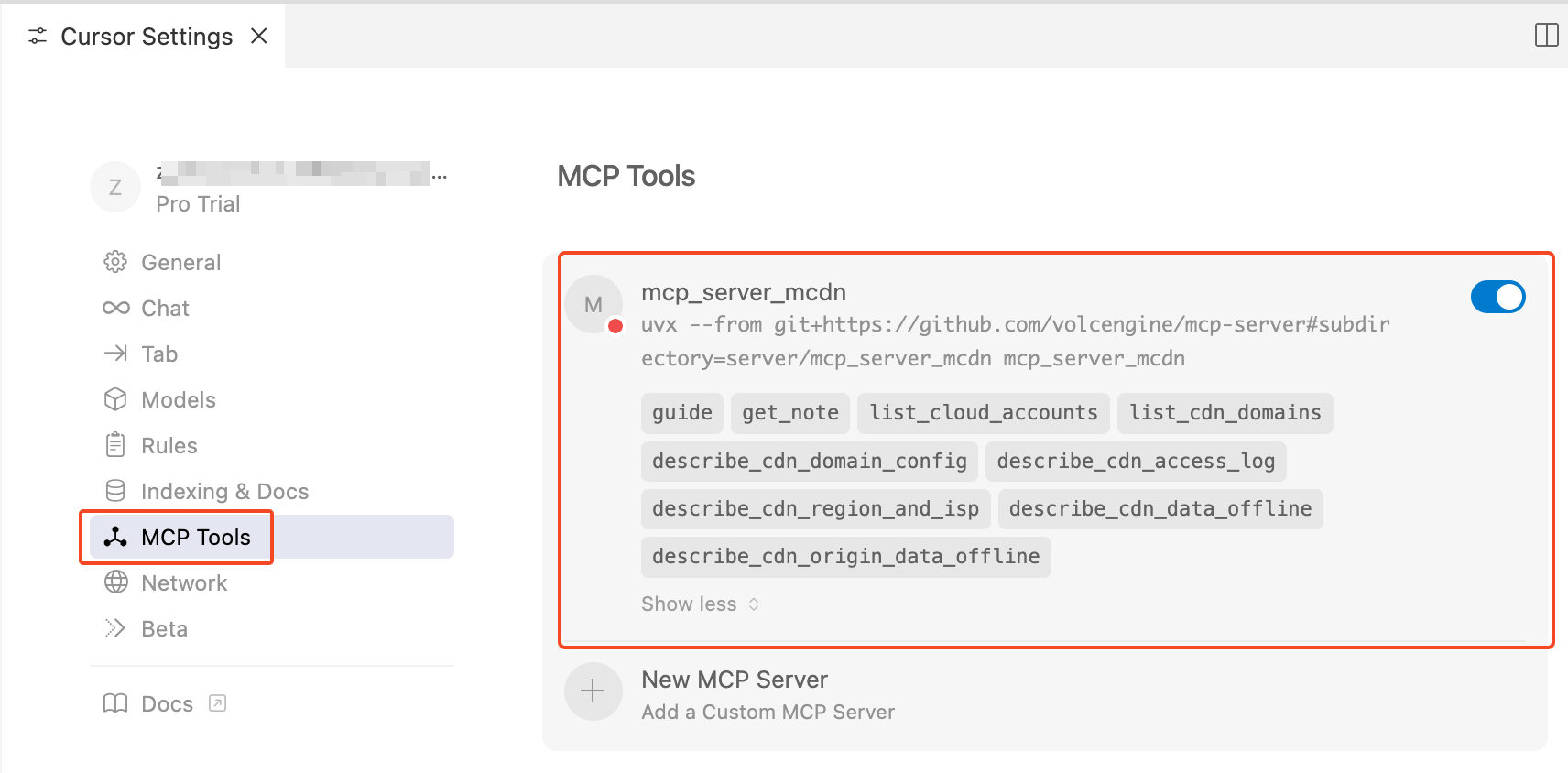Click the Pro Trial plan label

point(198,204)
